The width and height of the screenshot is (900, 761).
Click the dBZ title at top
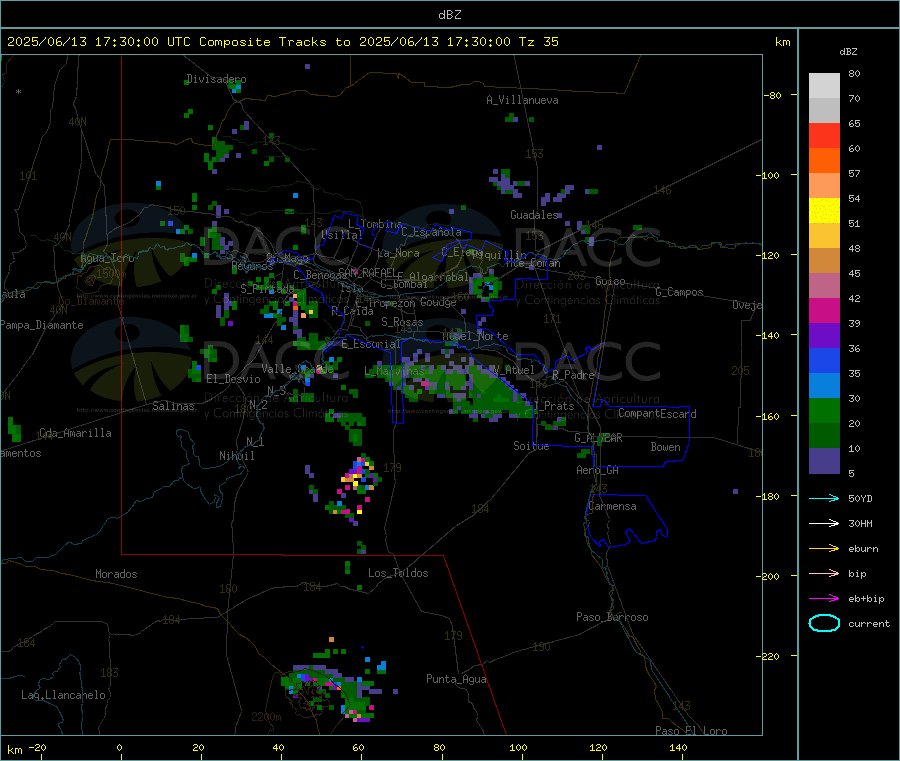[449, 15]
